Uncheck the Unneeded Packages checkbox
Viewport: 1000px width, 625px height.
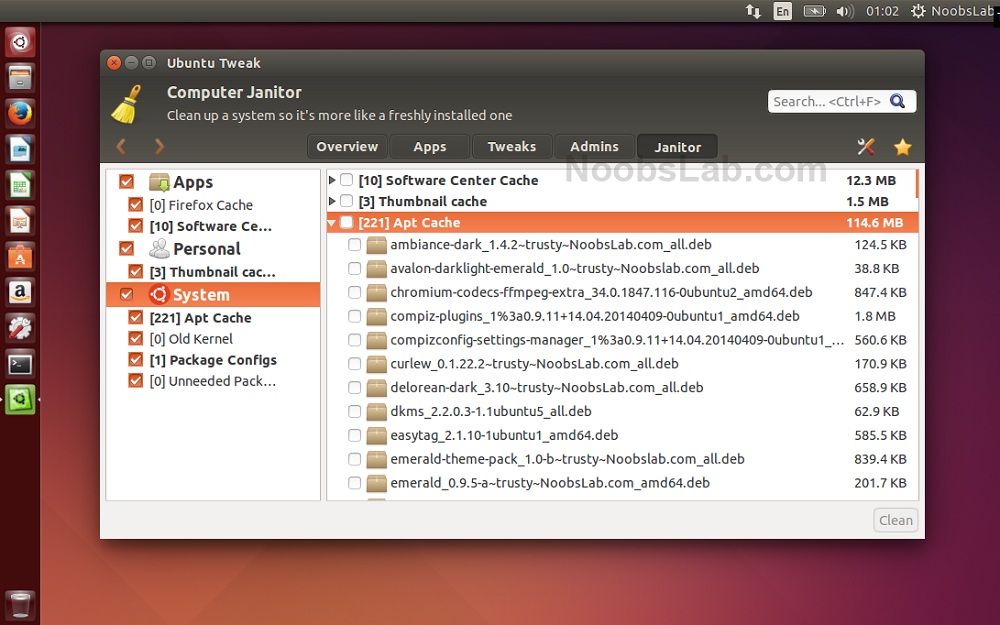click(x=135, y=381)
